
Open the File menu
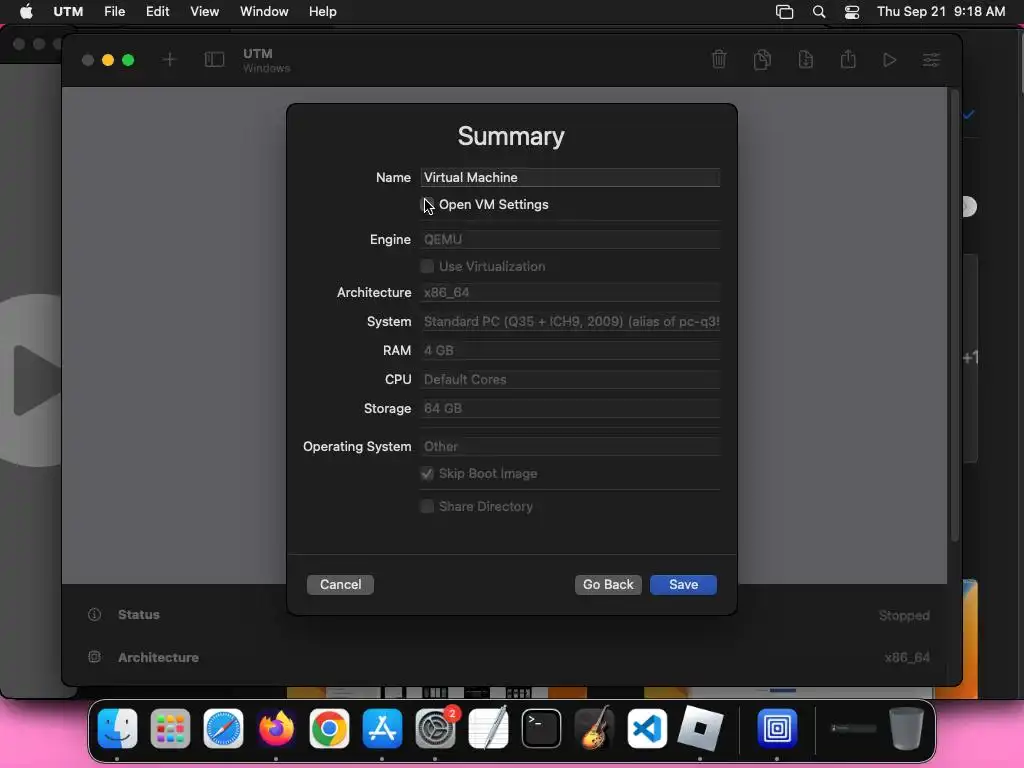[x=114, y=12]
